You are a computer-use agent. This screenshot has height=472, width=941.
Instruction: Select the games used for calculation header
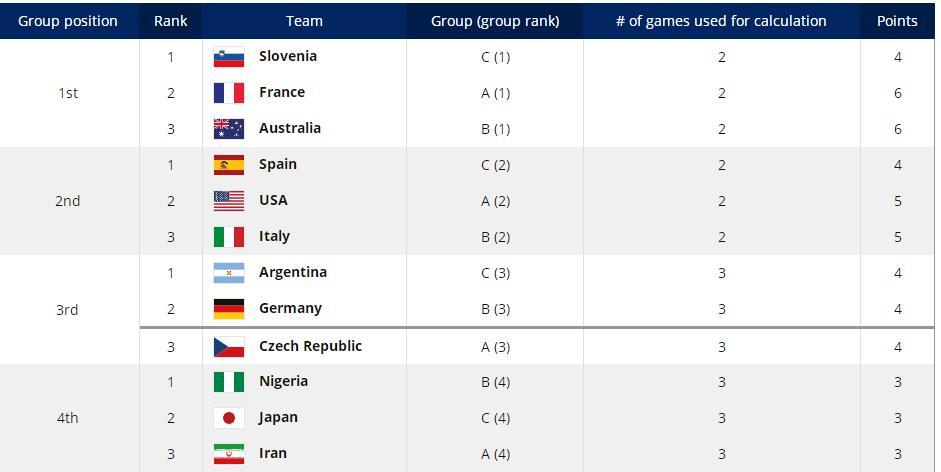[721, 21]
